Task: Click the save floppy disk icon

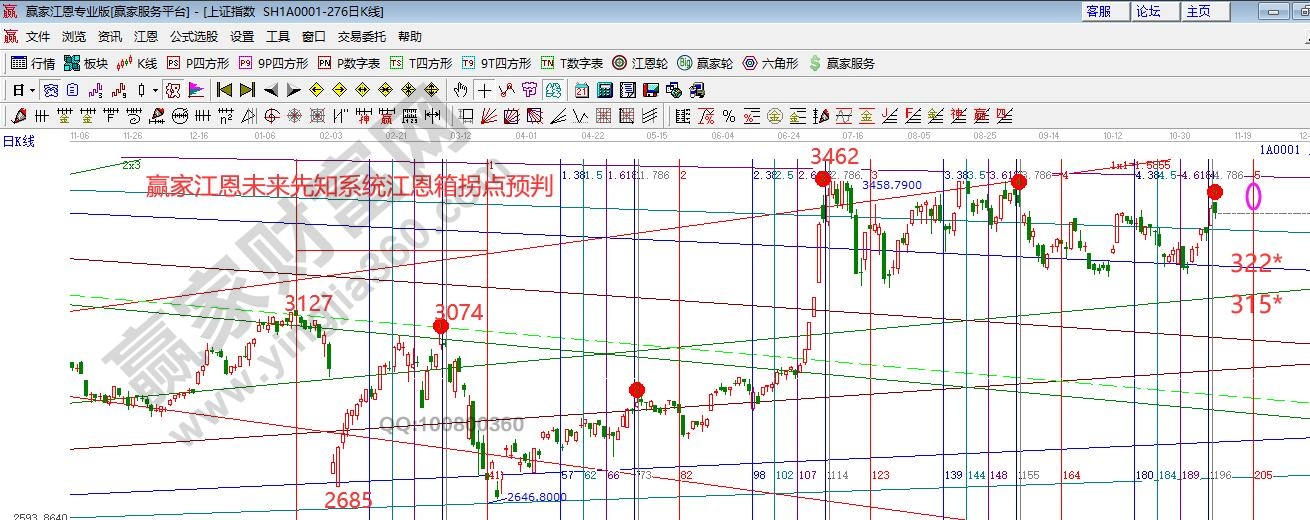Action: pos(650,90)
